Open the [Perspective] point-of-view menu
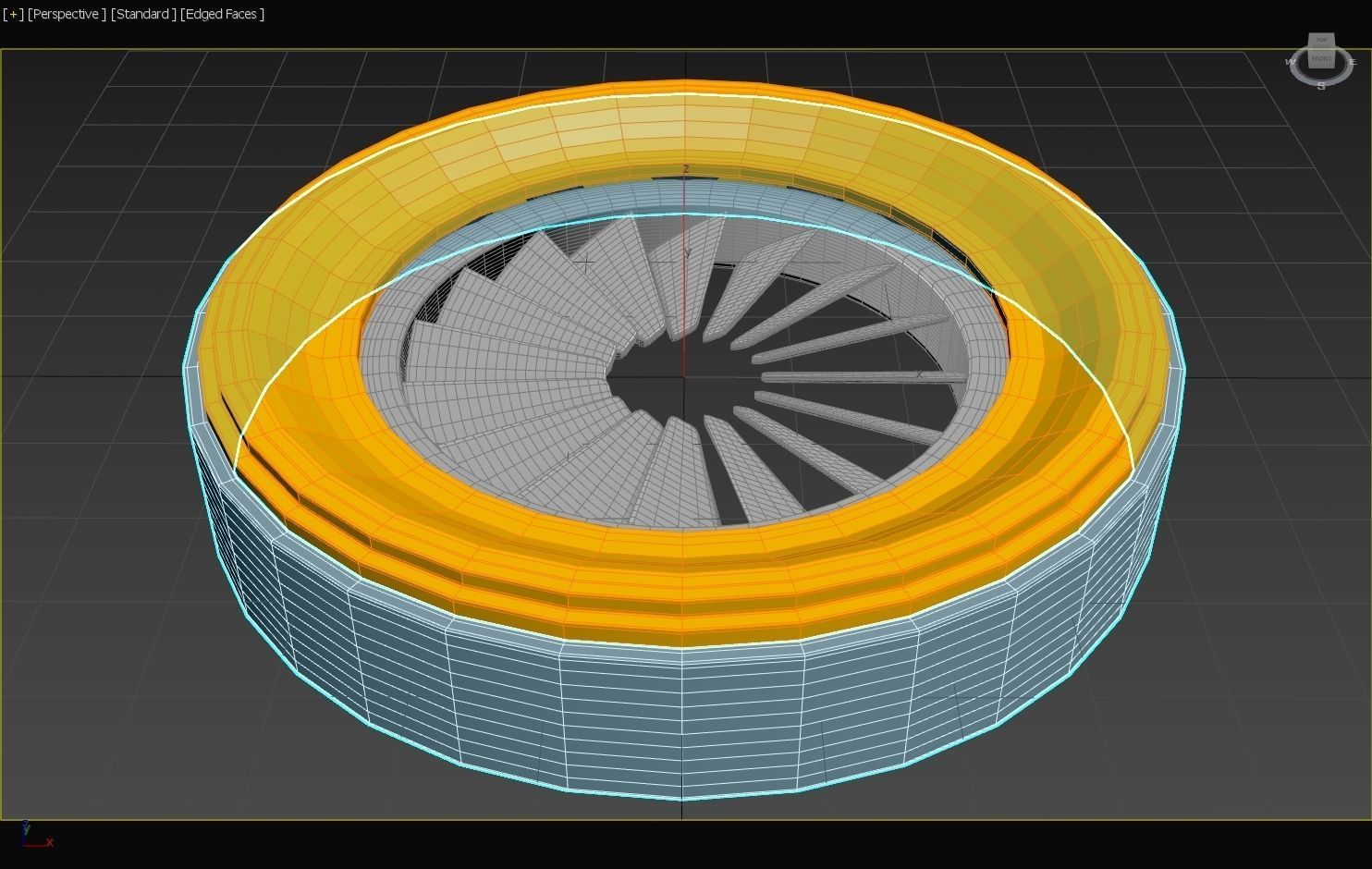The width and height of the screenshot is (1372, 869). tap(67, 14)
